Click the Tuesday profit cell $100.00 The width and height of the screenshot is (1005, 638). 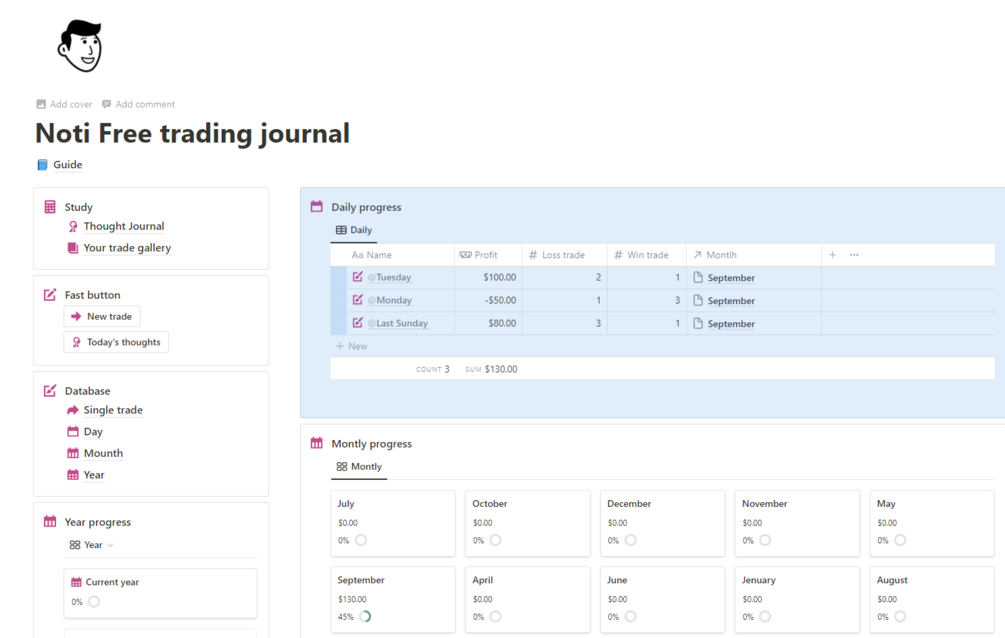pyautogui.click(x=488, y=277)
